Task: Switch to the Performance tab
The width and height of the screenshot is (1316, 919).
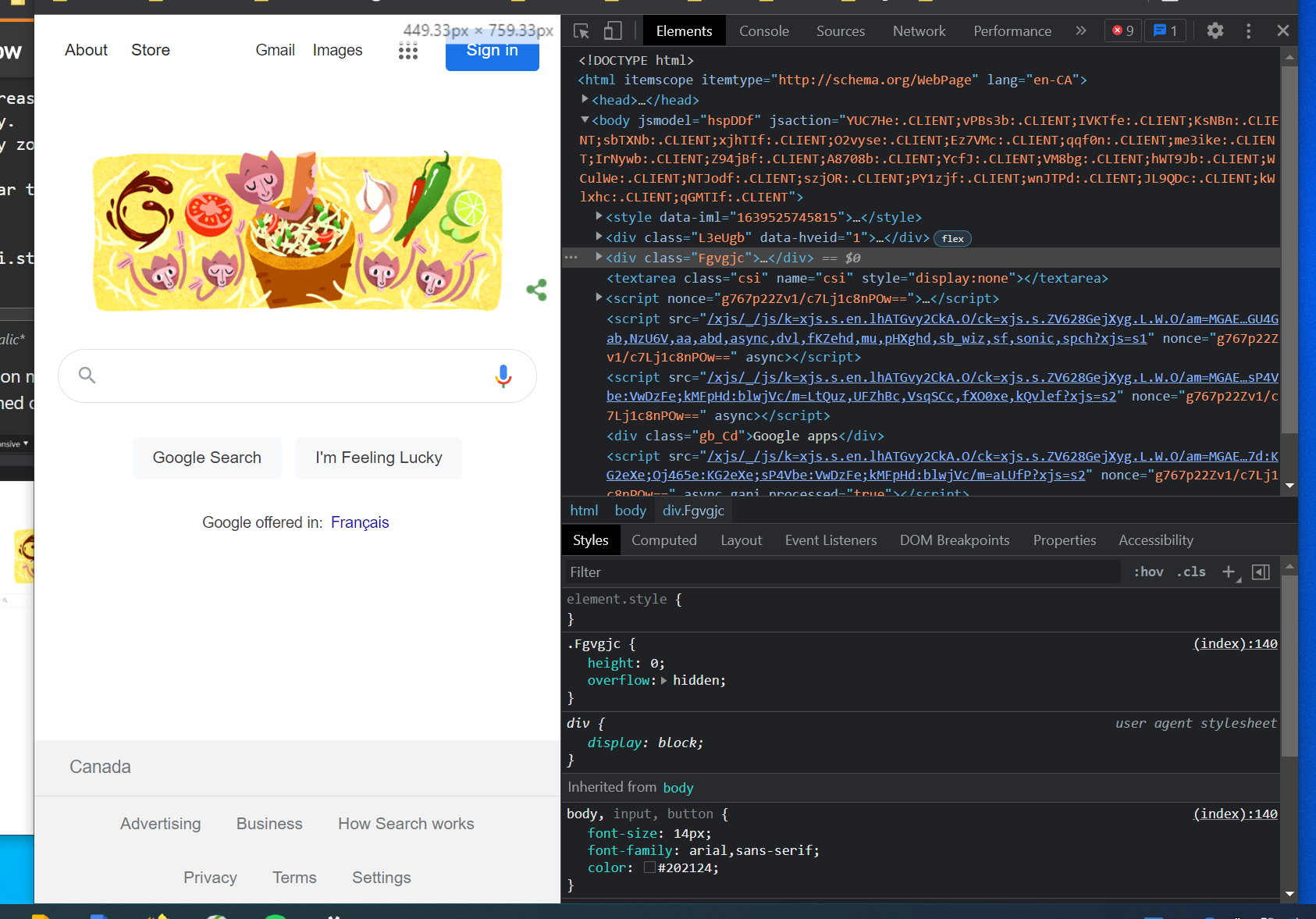Action: coord(1012,31)
